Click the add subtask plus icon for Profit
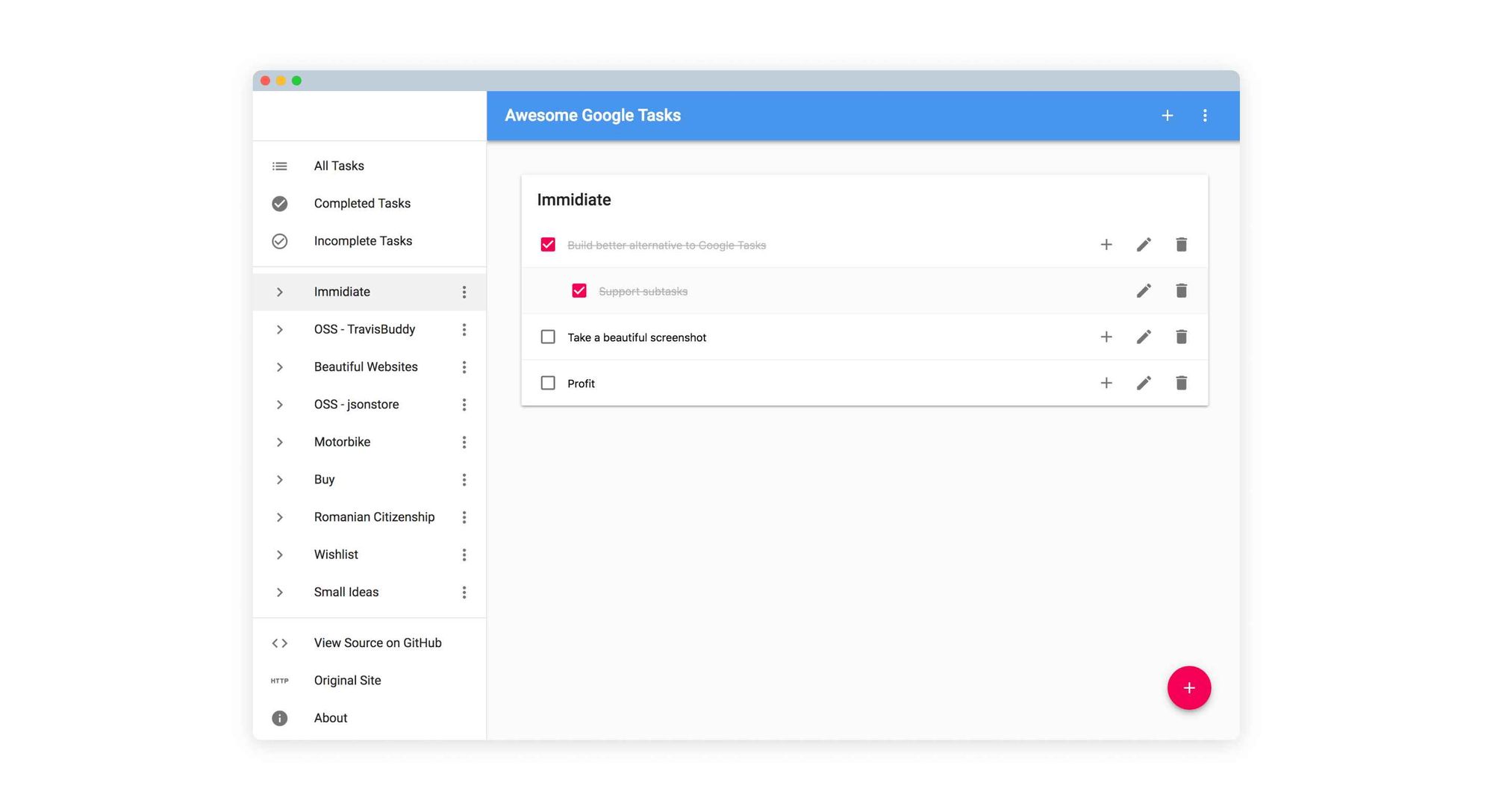 click(x=1106, y=383)
